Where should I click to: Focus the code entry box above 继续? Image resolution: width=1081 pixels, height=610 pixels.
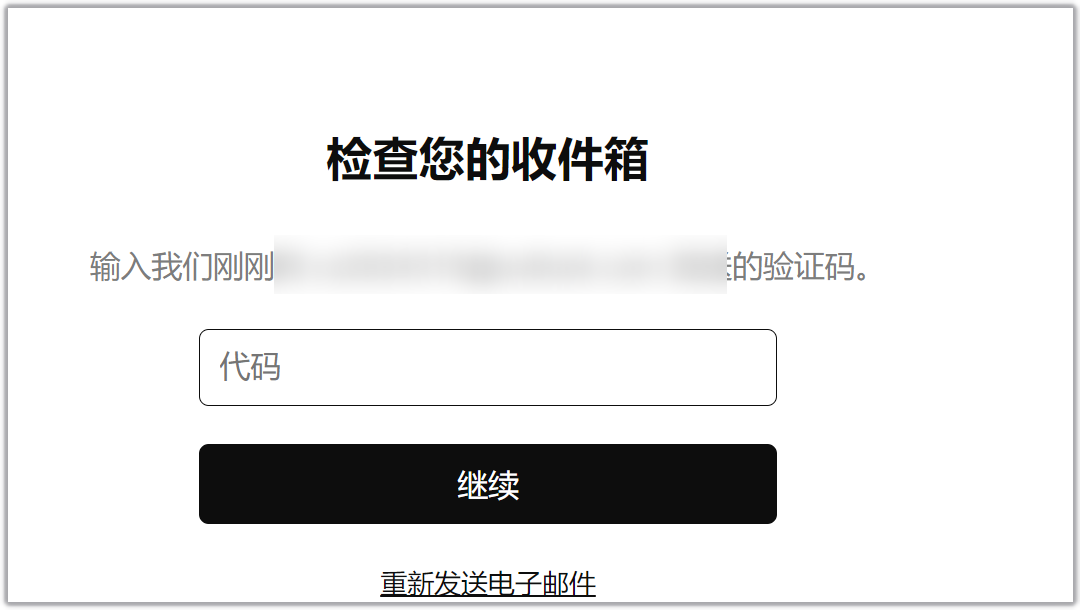[487, 367]
